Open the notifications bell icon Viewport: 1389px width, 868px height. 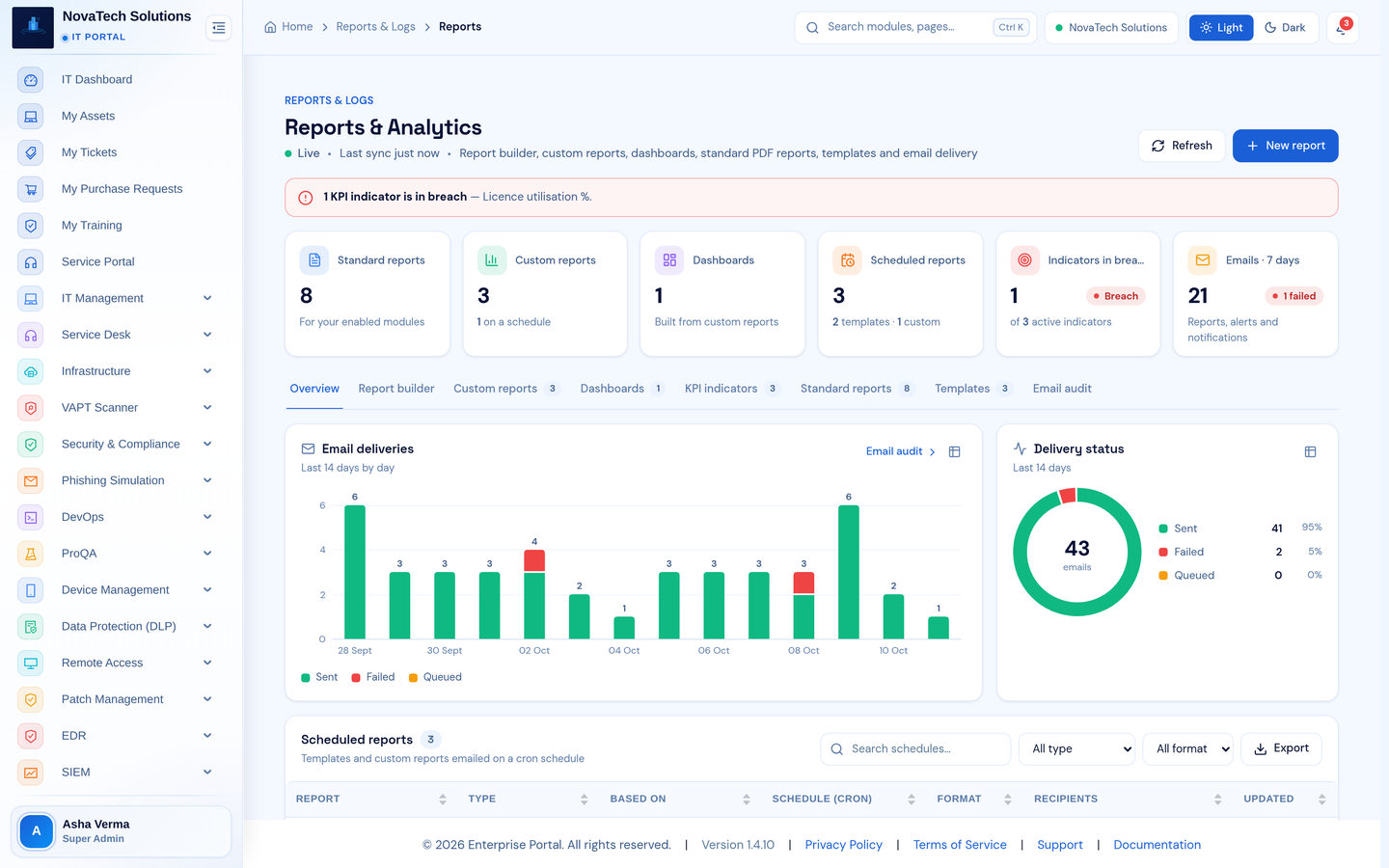[1342, 28]
